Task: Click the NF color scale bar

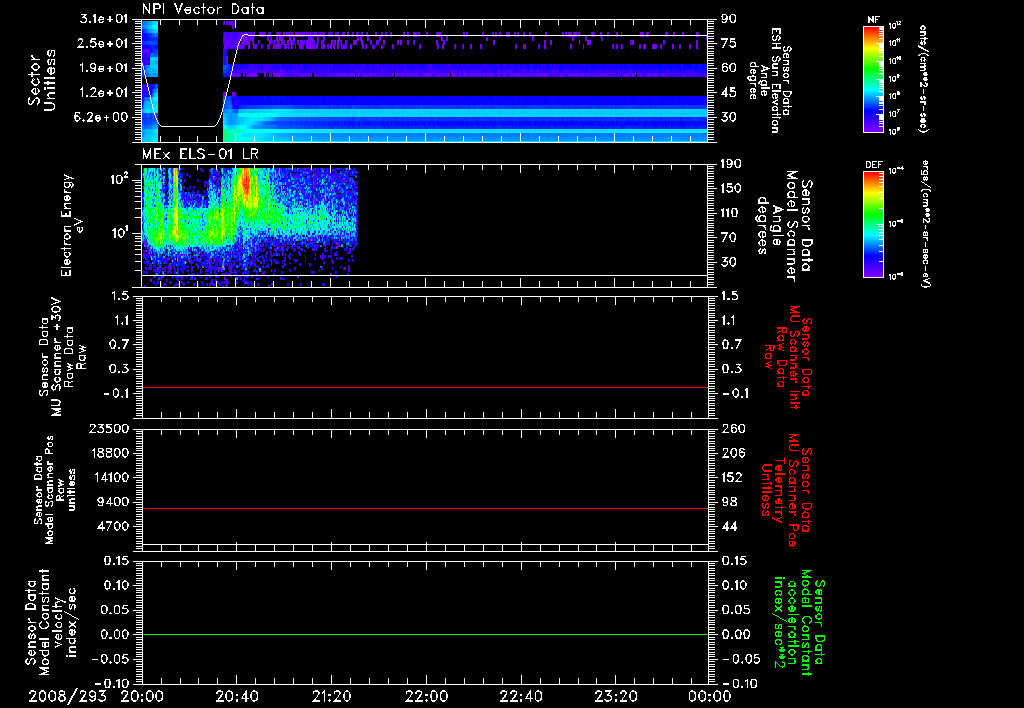Action: coord(873,78)
